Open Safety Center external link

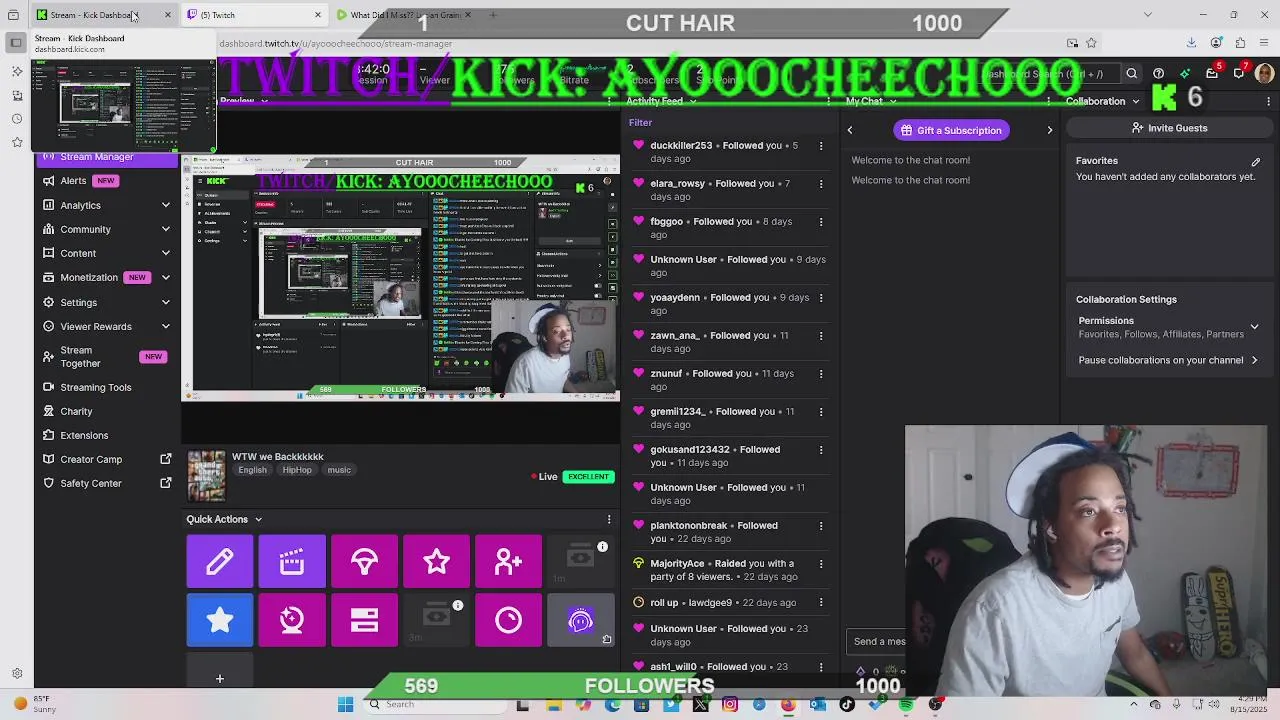click(x=166, y=483)
